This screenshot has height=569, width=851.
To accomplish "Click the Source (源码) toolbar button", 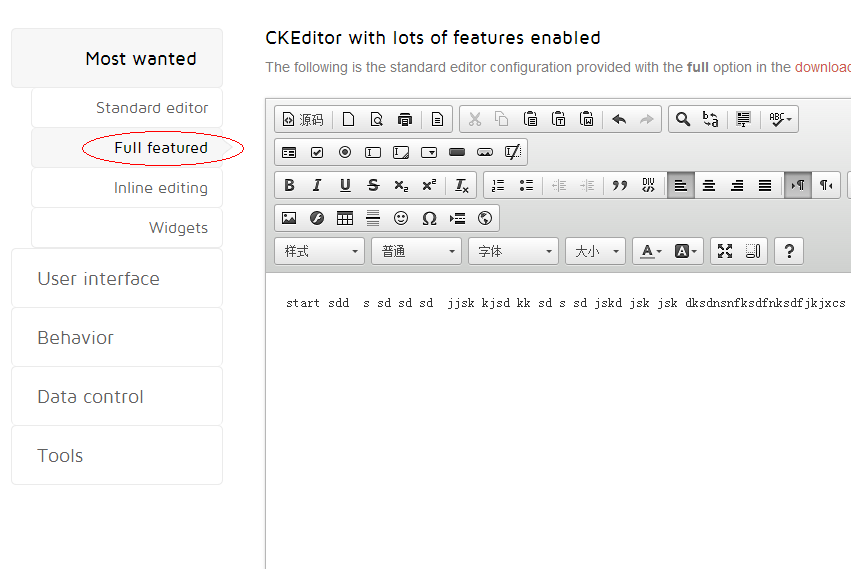I will point(304,119).
